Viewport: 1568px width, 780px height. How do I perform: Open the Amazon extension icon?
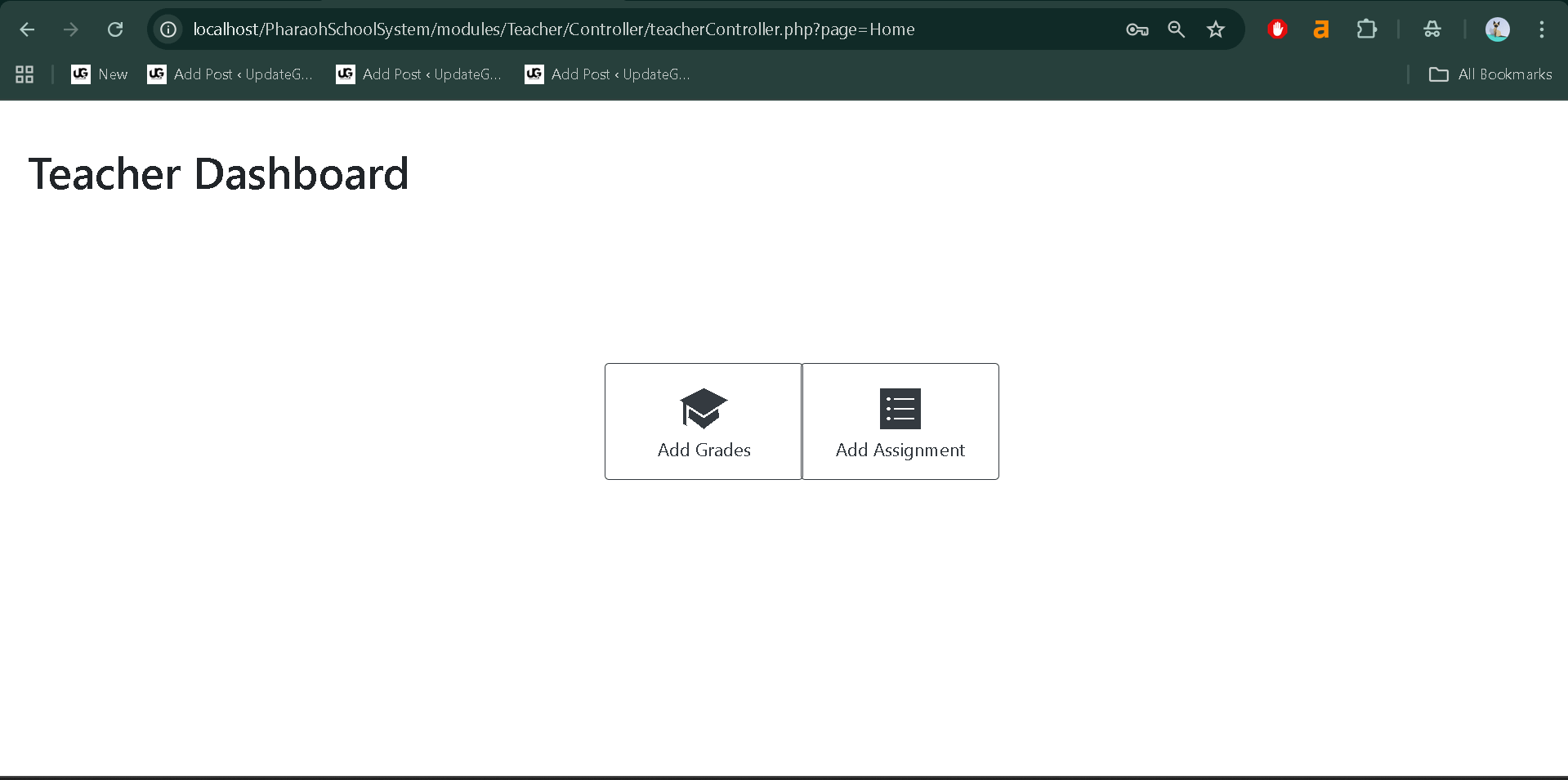(x=1321, y=29)
